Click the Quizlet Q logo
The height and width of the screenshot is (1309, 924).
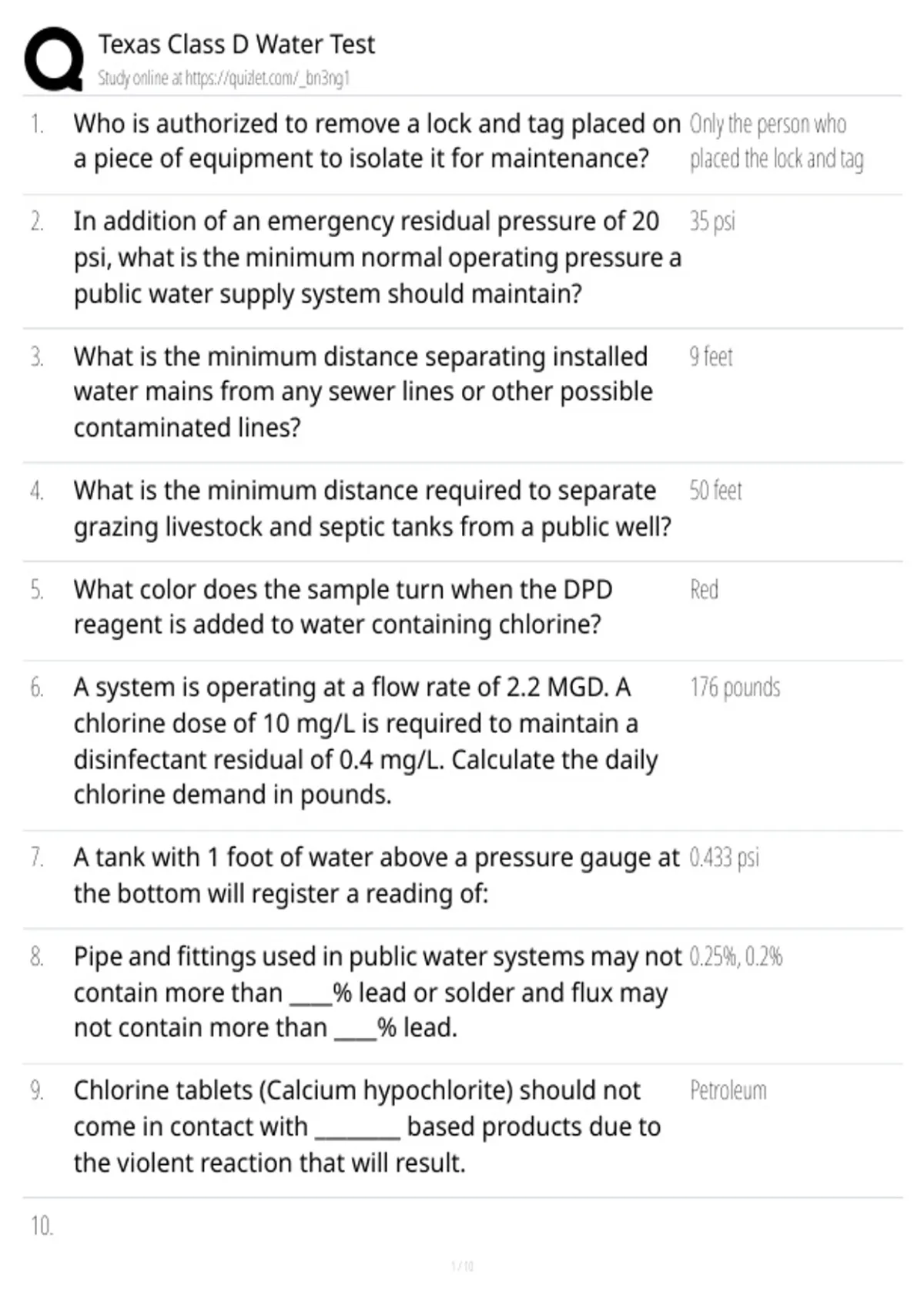(54, 59)
